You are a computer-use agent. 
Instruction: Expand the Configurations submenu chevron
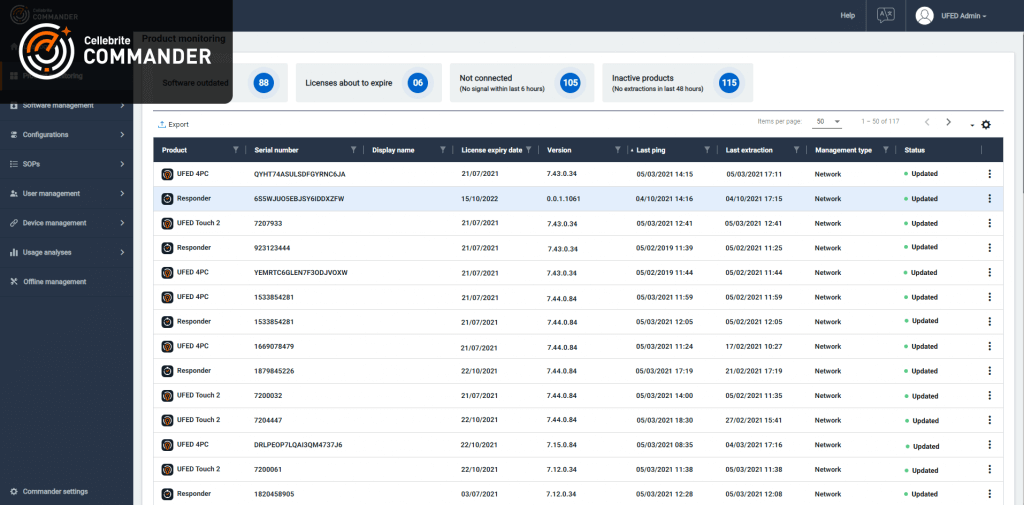pyautogui.click(x=122, y=135)
